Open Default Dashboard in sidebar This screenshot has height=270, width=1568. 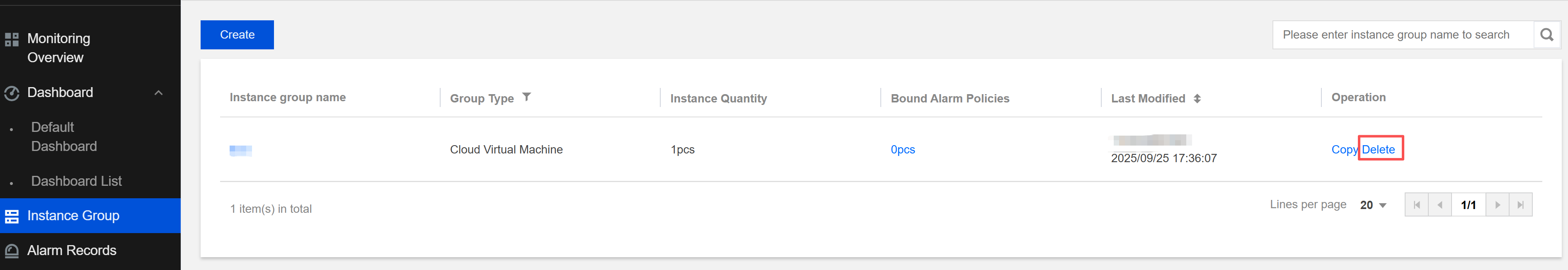(64, 136)
